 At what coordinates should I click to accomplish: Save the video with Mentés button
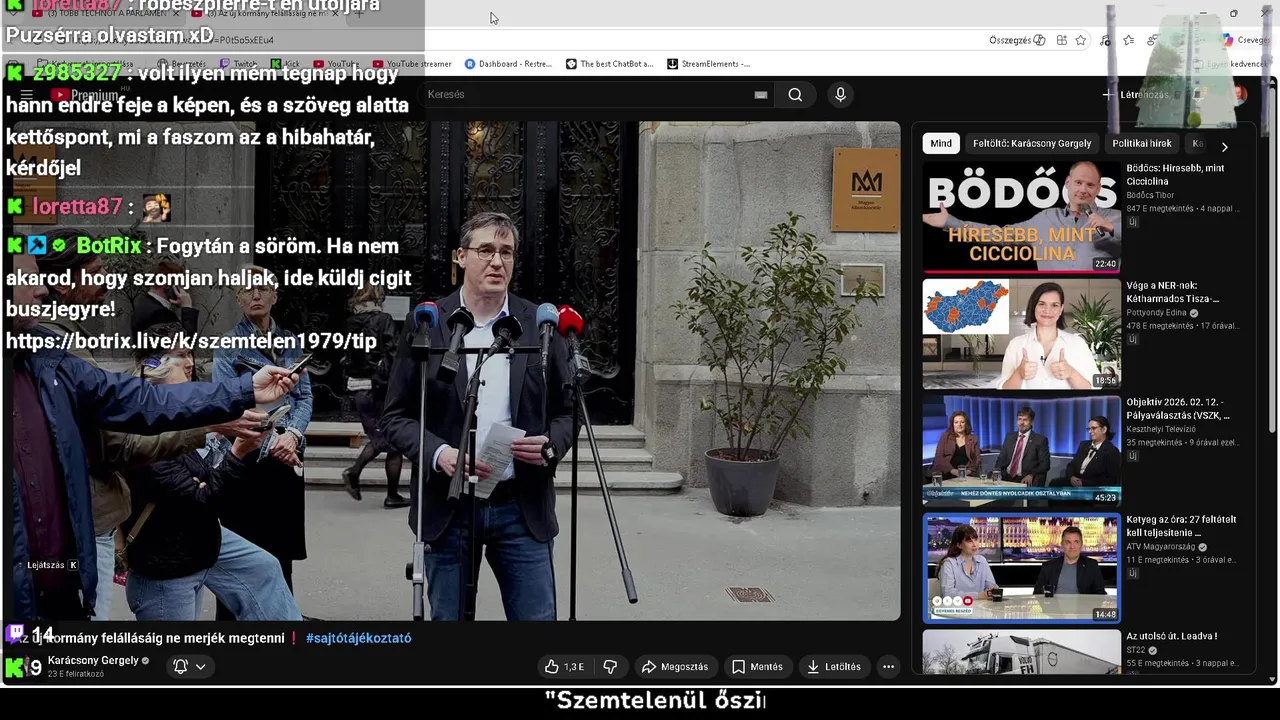pos(757,667)
